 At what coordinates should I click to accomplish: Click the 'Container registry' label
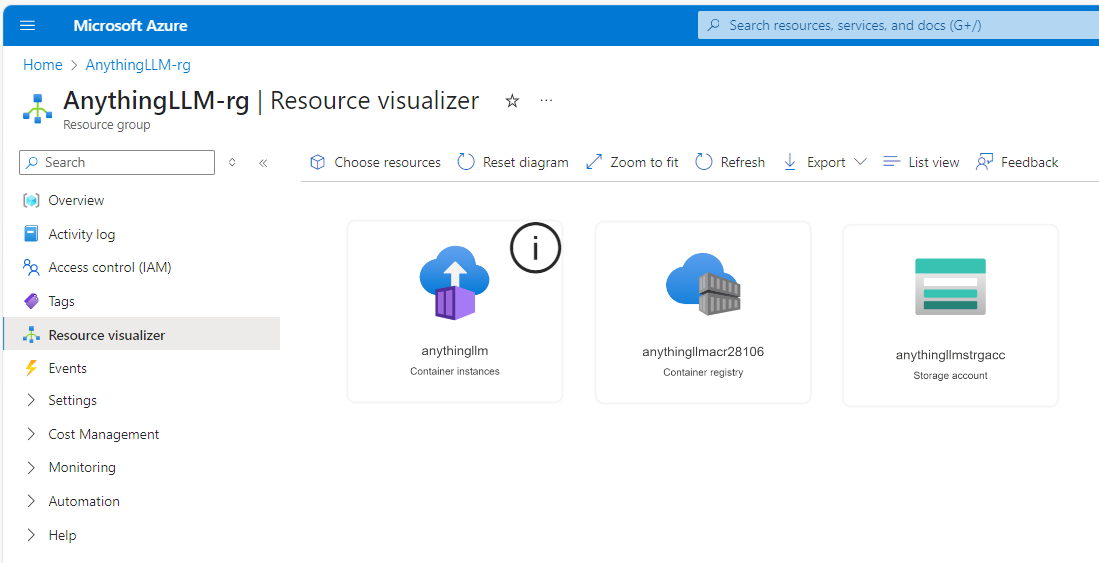pos(703,372)
